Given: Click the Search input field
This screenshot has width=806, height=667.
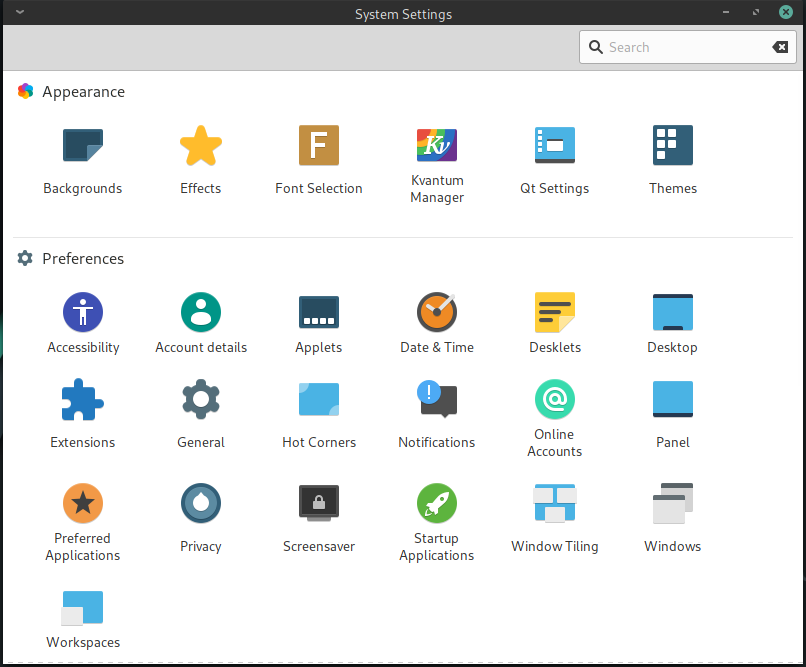Looking at the screenshot, I should (680, 47).
